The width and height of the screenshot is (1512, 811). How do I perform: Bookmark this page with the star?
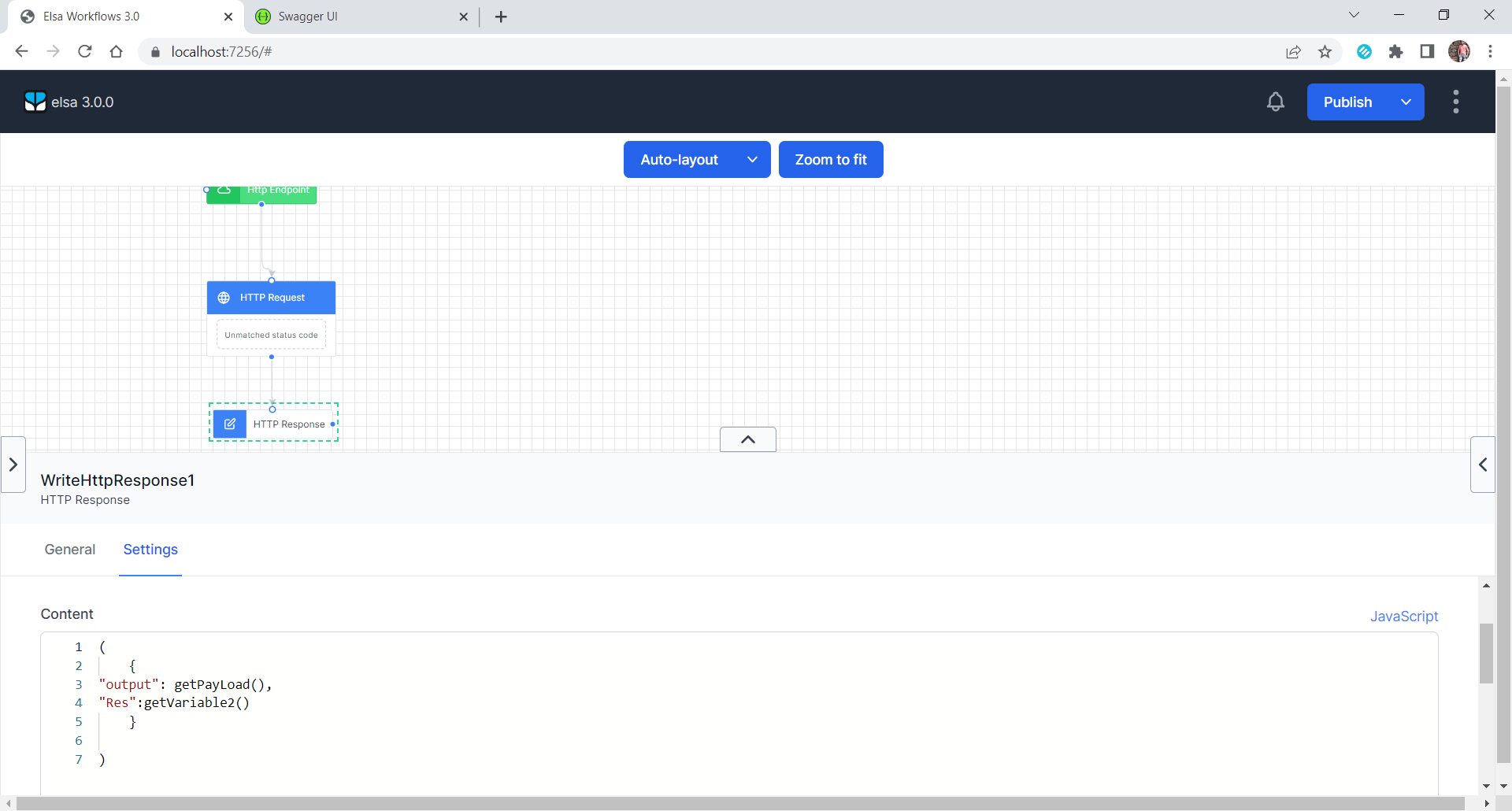pyautogui.click(x=1325, y=52)
